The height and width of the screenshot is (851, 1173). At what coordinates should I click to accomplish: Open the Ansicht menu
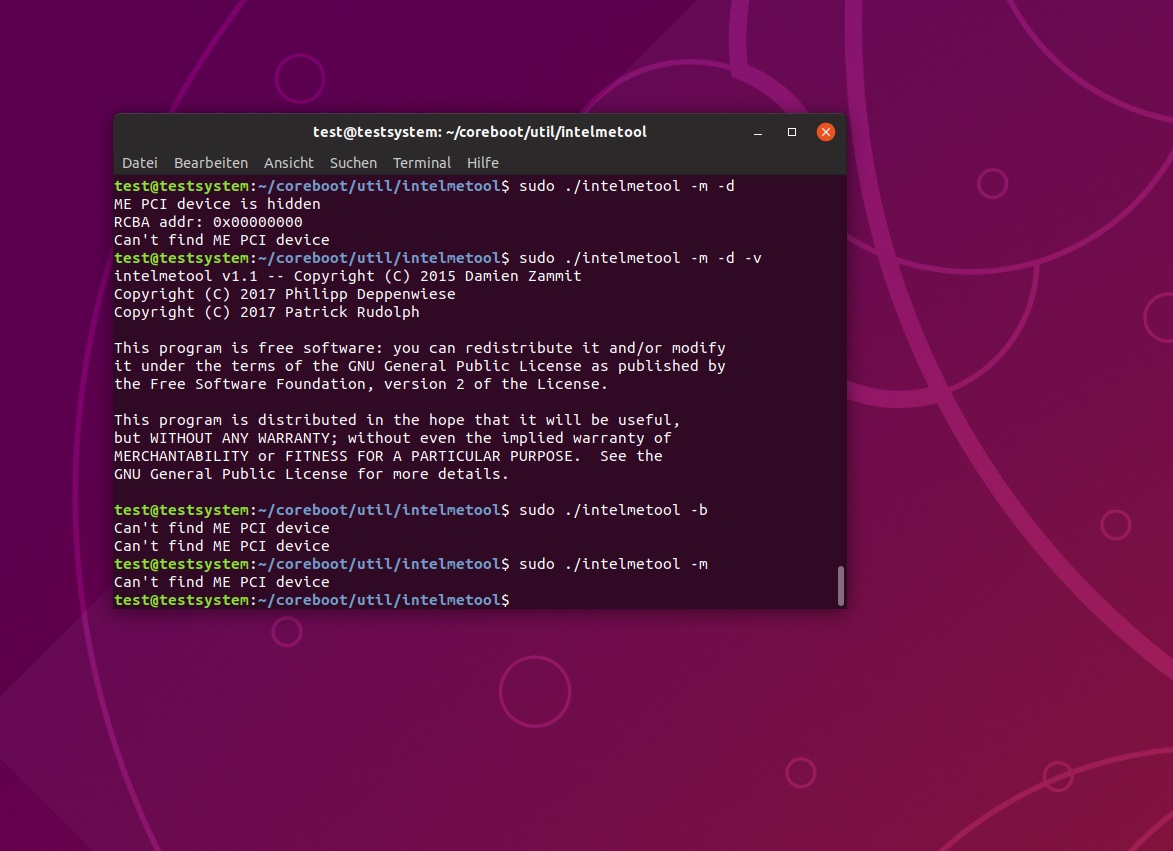tap(289, 163)
